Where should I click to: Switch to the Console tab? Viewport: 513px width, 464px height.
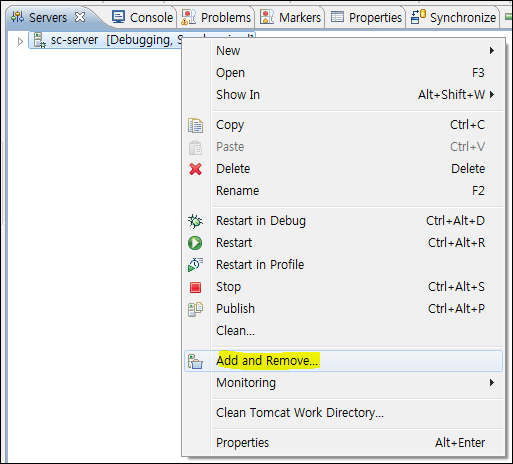pyautogui.click(x=143, y=17)
